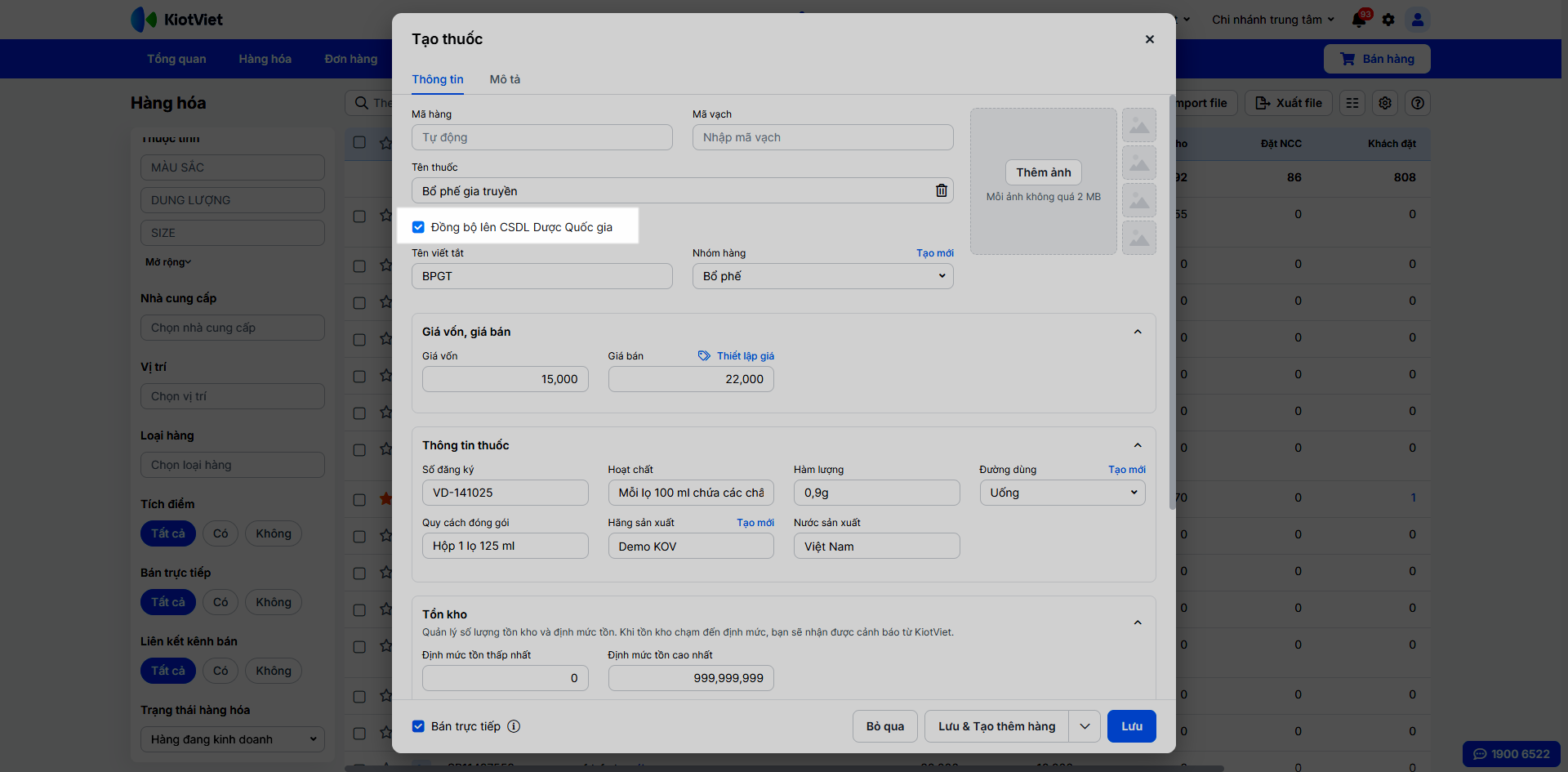Uncheck Đồng bộ lên CSDL Dược Quốc gia

pyautogui.click(x=418, y=227)
